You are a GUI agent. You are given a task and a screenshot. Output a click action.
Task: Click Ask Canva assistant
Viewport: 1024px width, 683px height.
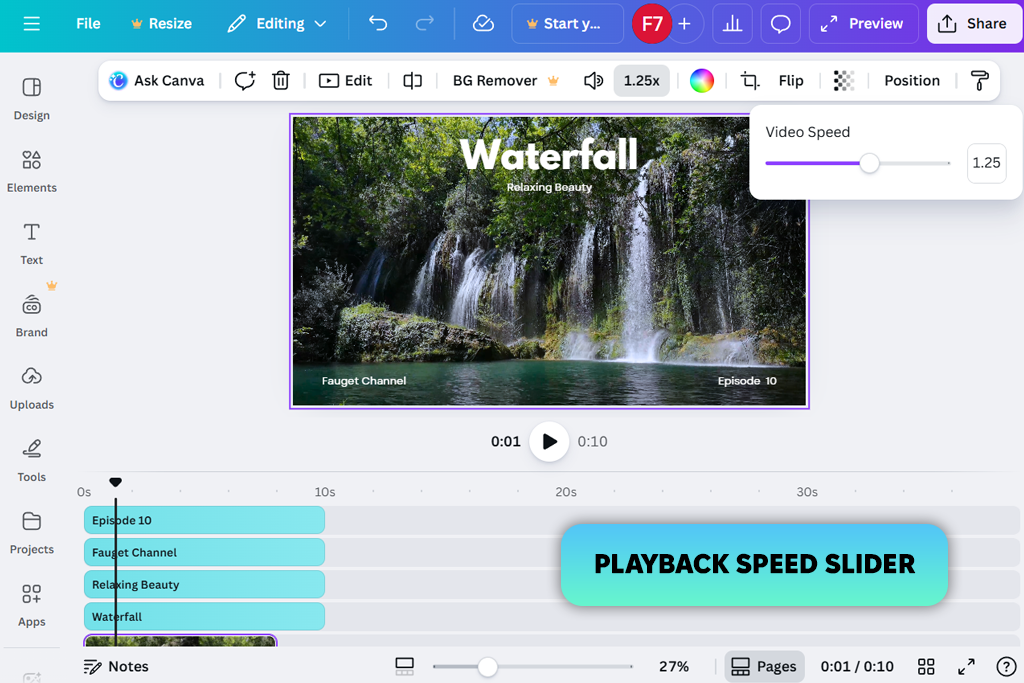[x=157, y=80]
